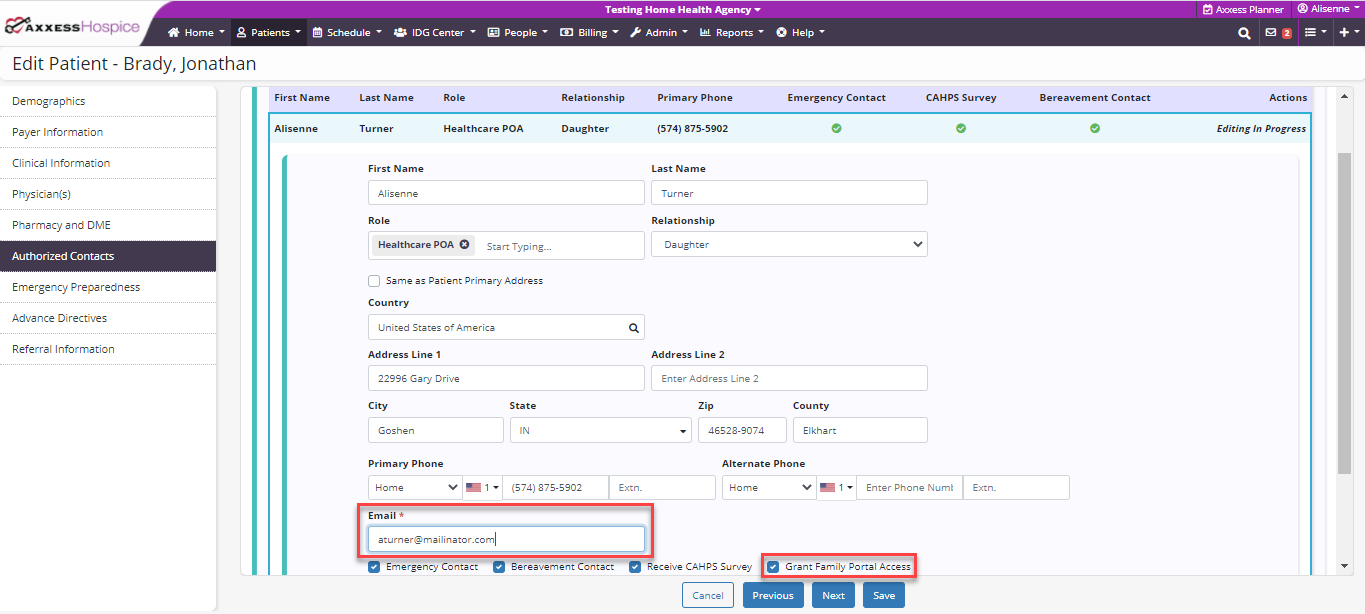This screenshot has width=1365, height=614.
Task: Check Same as Patient Primary Address
Action: 374,281
